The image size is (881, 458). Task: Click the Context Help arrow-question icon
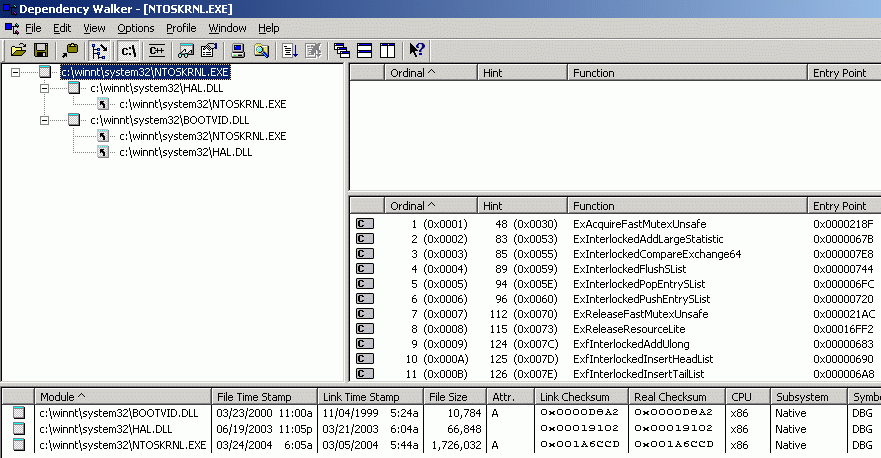pos(417,51)
